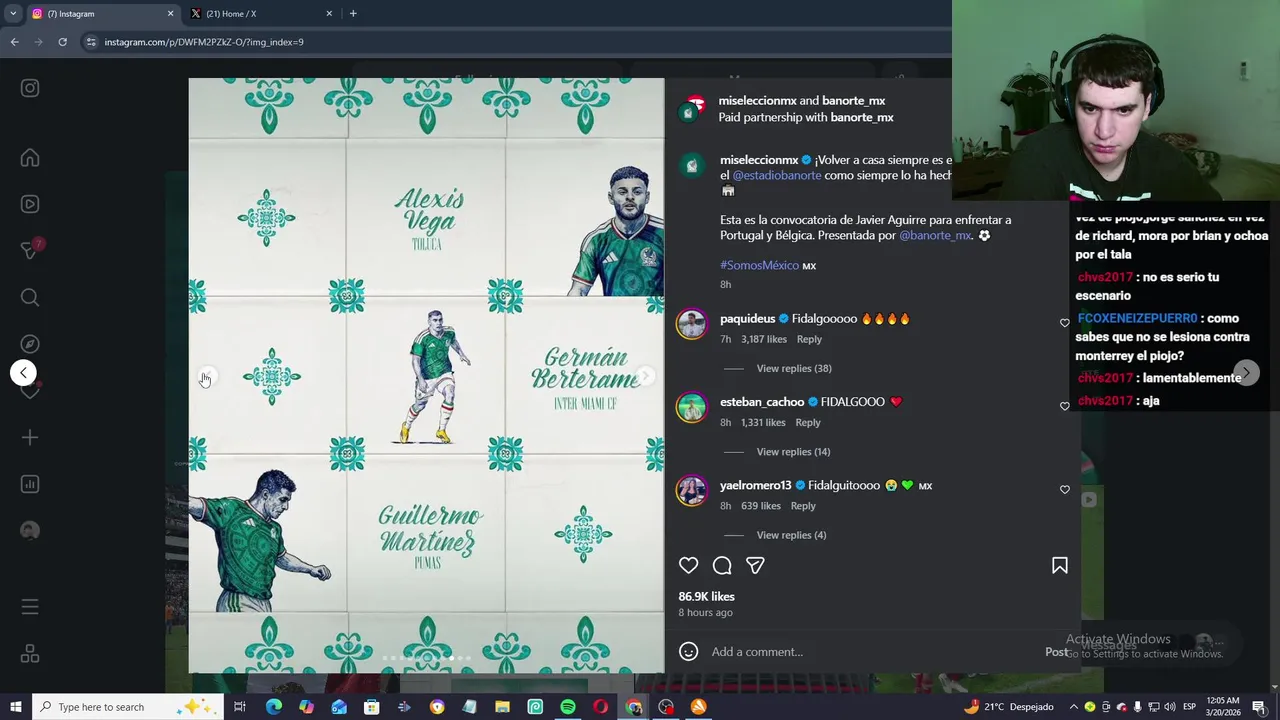
Task: Like paquideus comment heart
Action: pos(1064,323)
